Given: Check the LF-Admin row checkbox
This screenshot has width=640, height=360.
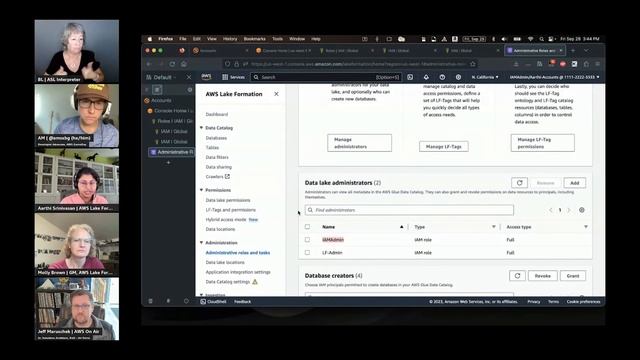Looking at the screenshot, I should point(307,253).
